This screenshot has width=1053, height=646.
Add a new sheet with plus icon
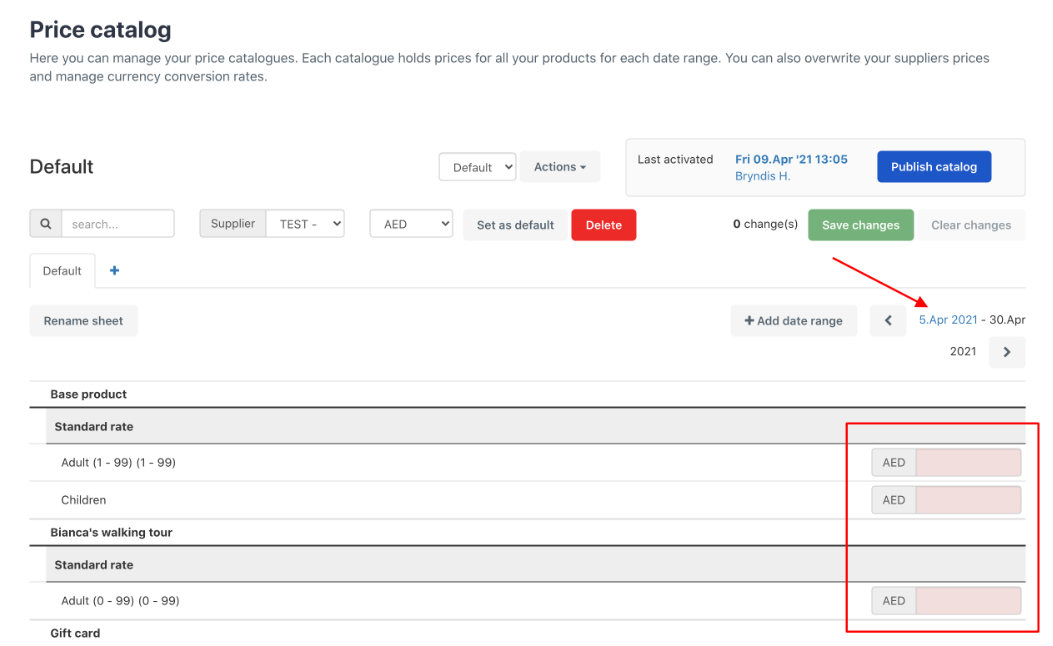(114, 271)
